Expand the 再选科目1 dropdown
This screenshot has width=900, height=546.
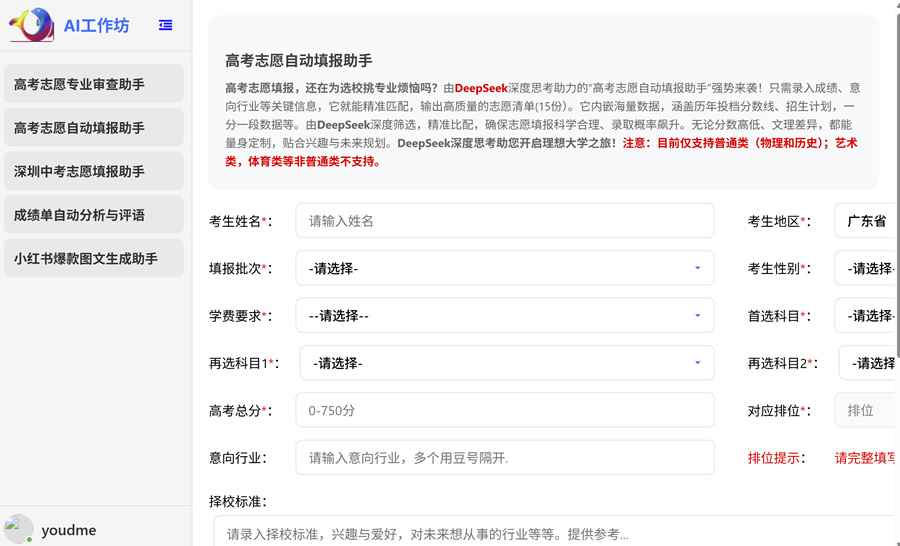(507, 363)
